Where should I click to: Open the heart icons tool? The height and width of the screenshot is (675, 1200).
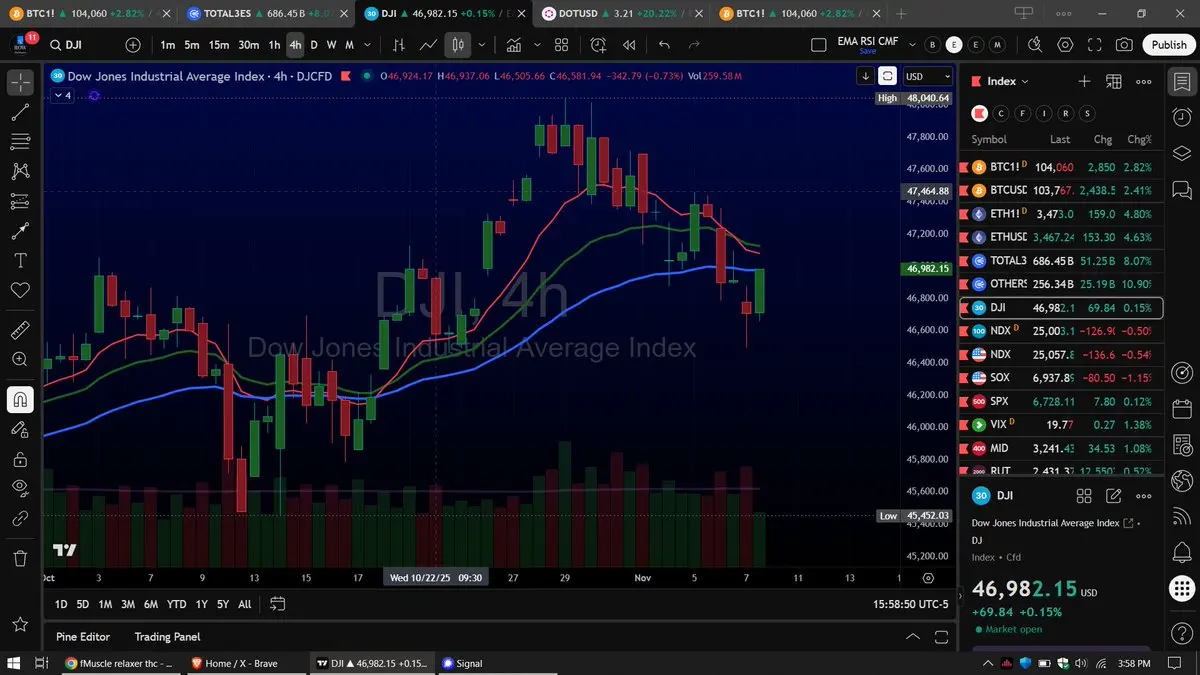click(x=20, y=290)
